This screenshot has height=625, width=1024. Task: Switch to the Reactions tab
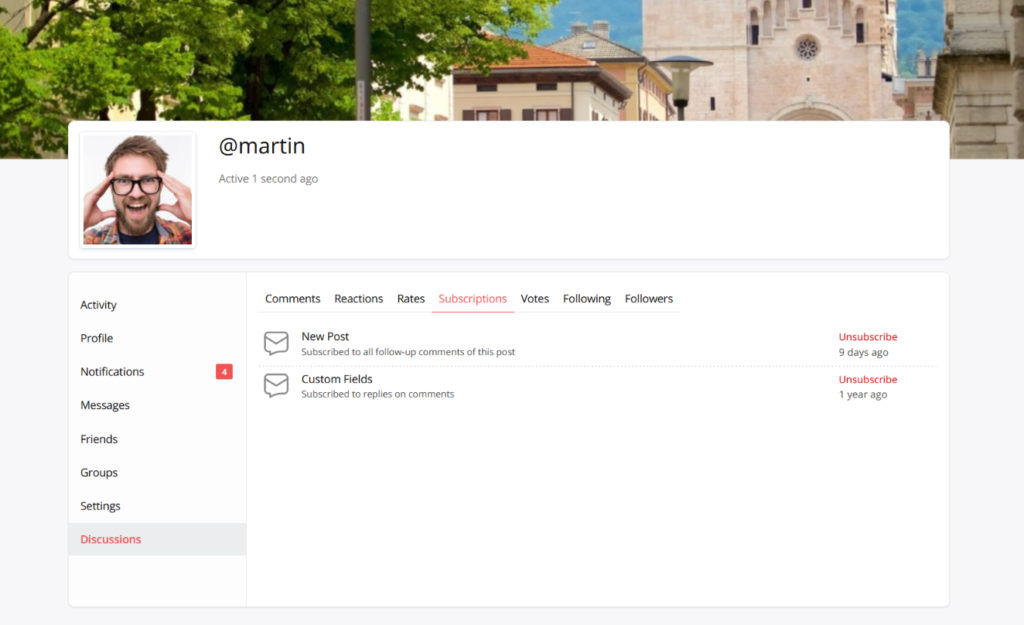[x=358, y=299]
